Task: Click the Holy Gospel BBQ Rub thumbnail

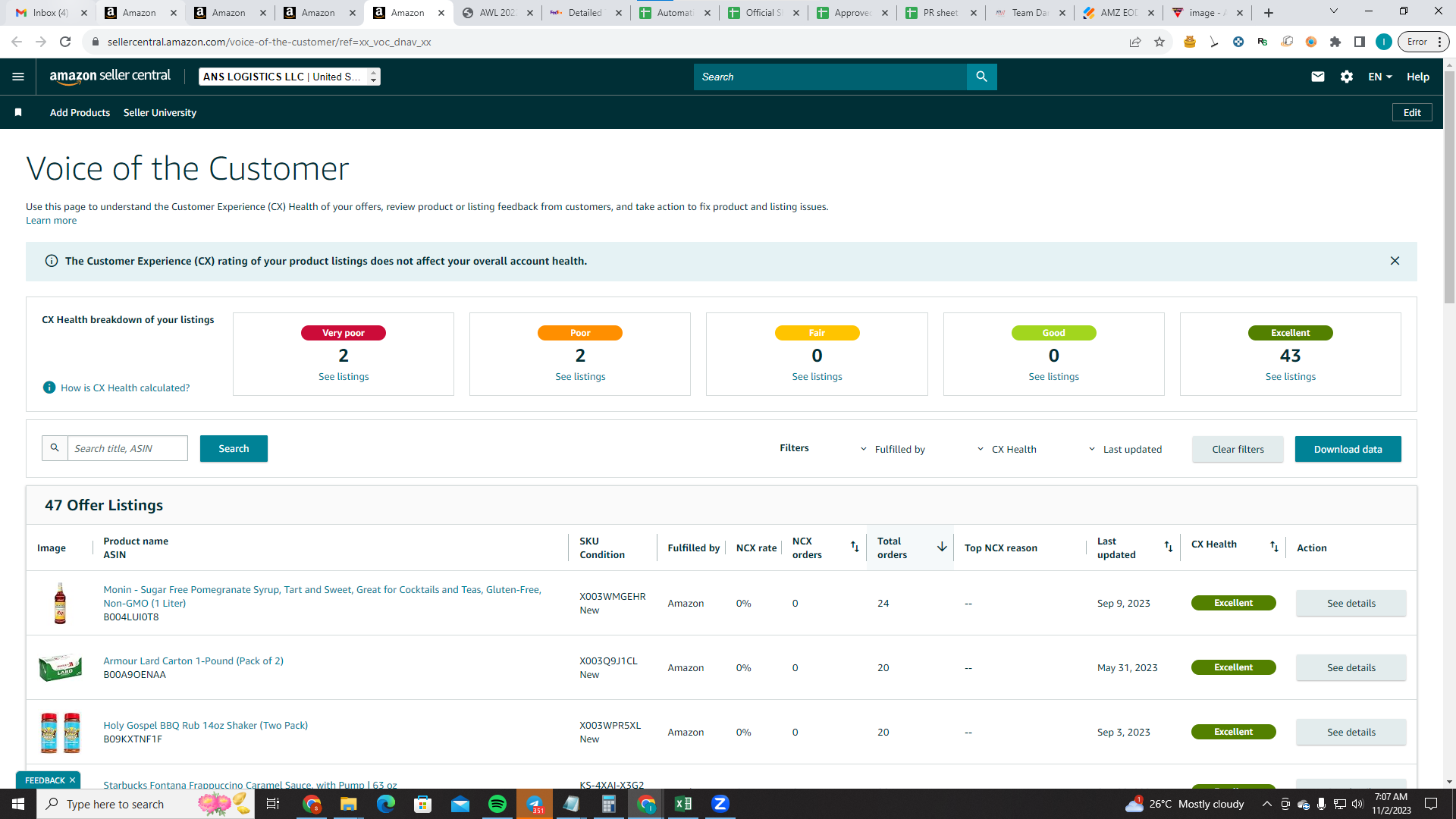Action: (60, 732)
